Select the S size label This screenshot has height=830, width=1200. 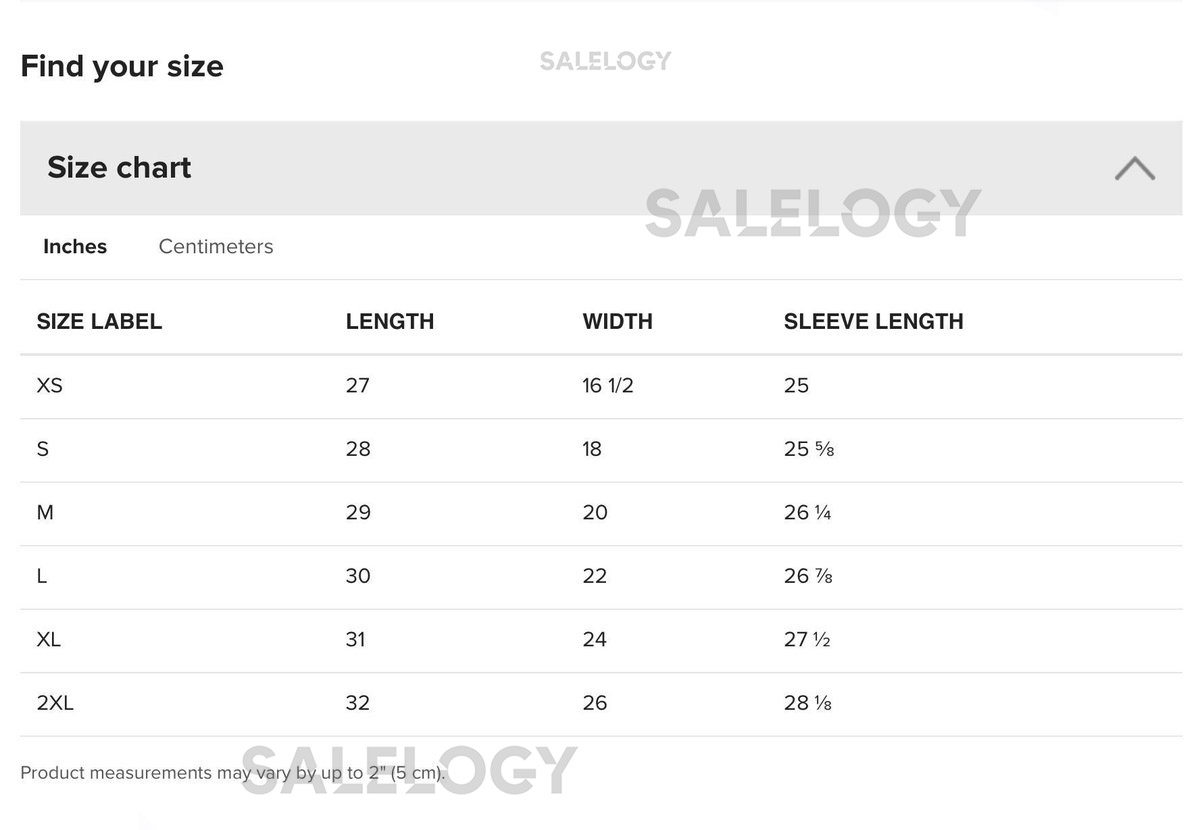pyautogui.click(x=43, y=449)
